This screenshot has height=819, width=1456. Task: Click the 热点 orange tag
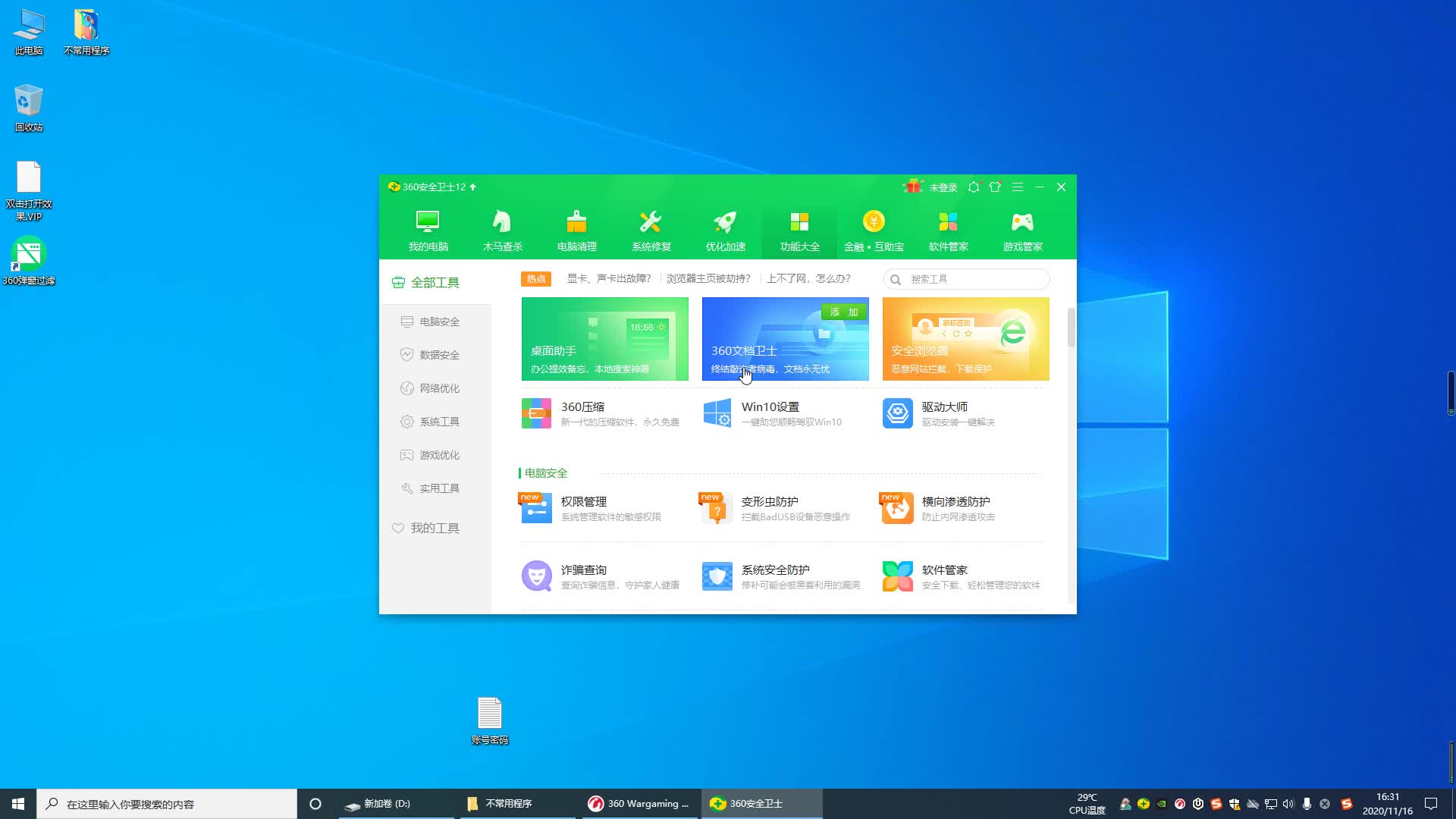click(536, 278)
